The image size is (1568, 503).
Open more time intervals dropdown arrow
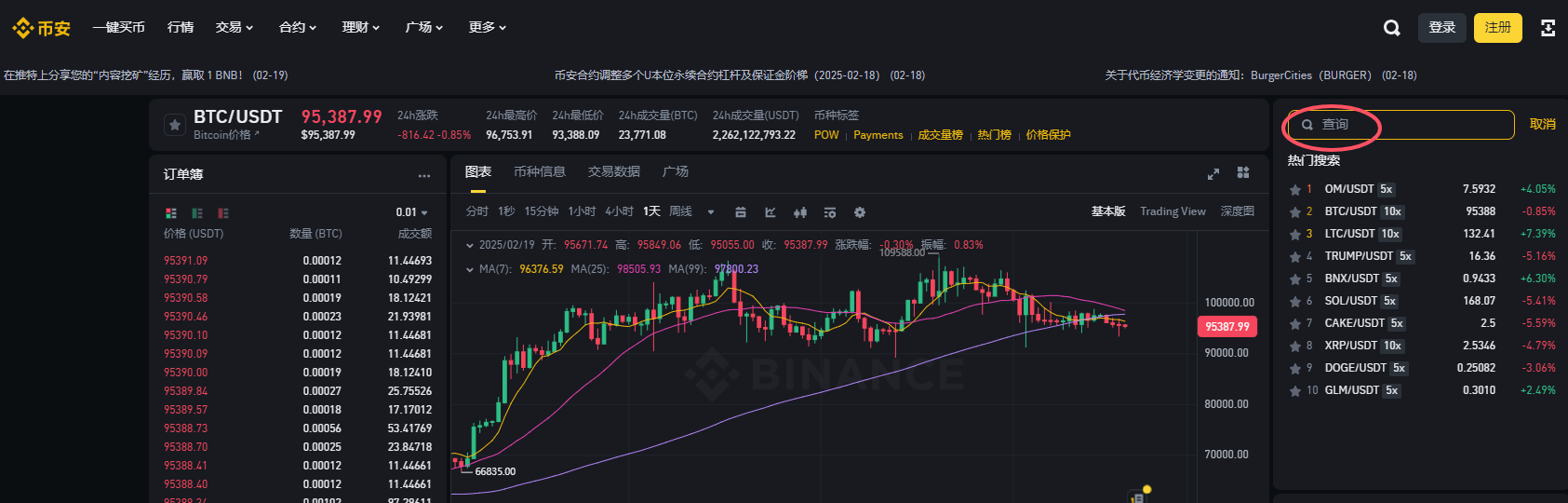coord(711,212)
